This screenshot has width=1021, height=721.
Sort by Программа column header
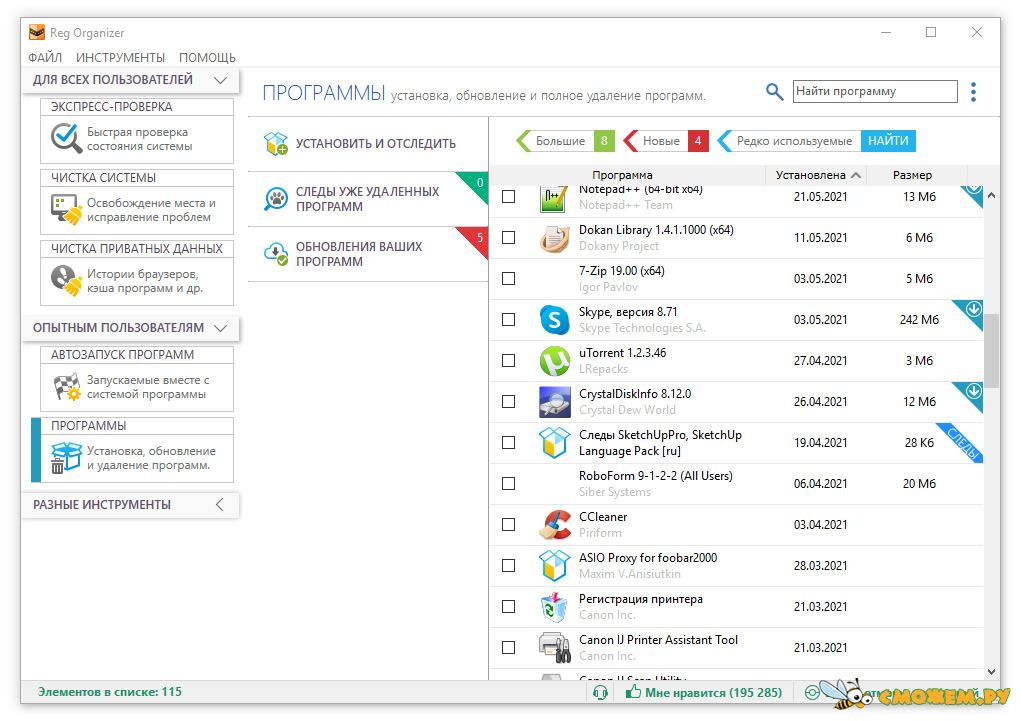[622, 175]
